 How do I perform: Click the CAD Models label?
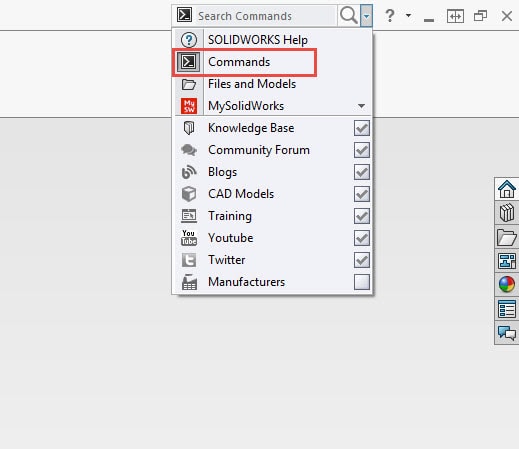tap(241, 194)
